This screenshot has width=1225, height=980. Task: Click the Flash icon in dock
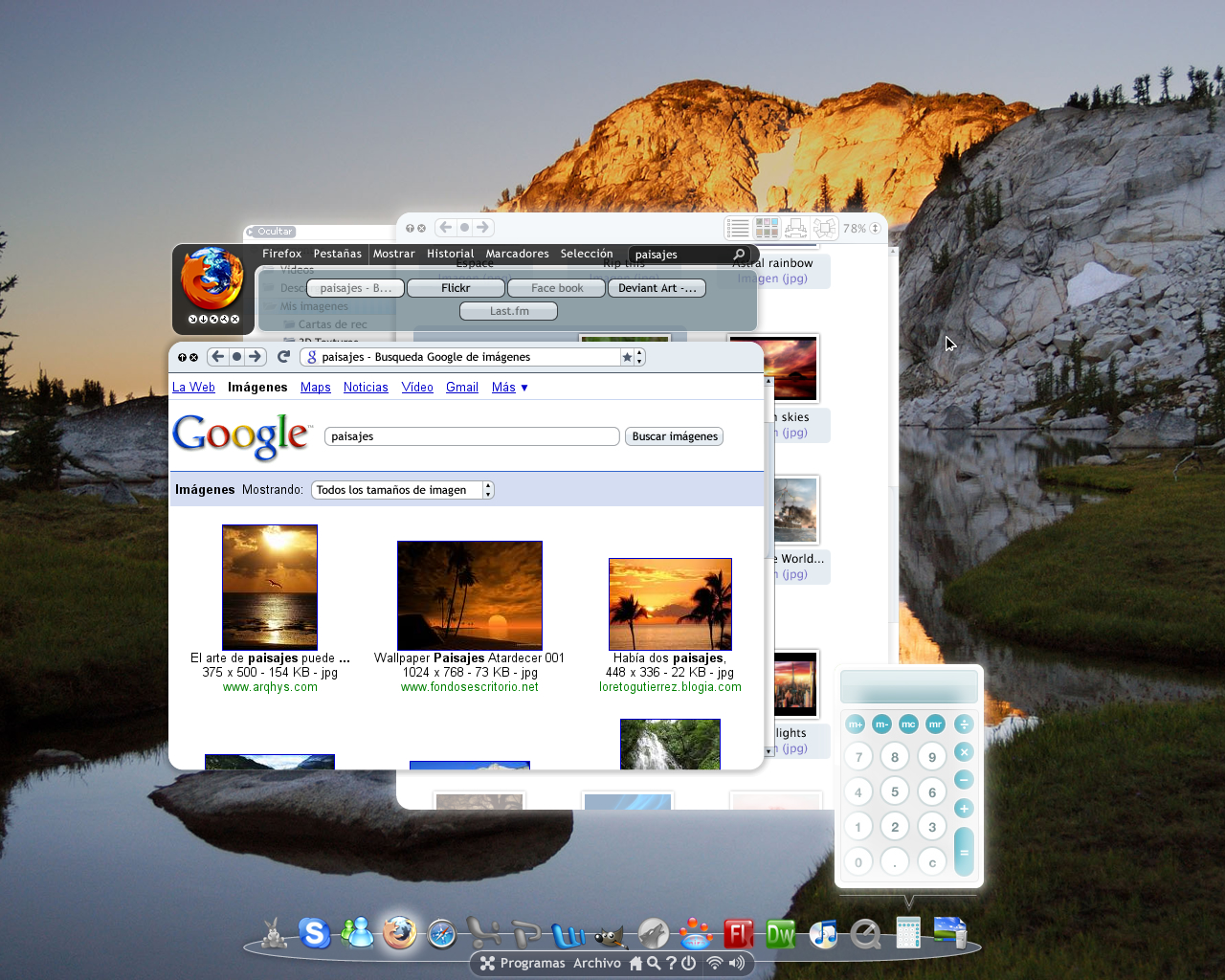(x=738, y=934)
